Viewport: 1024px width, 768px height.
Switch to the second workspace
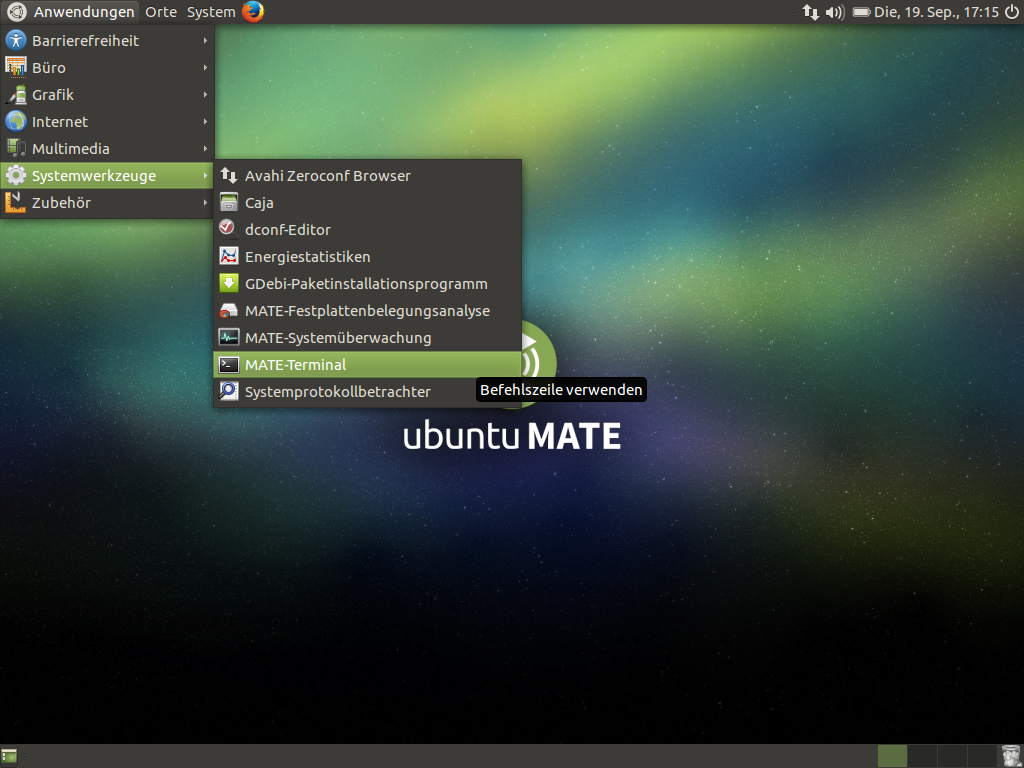pos(922,756)
